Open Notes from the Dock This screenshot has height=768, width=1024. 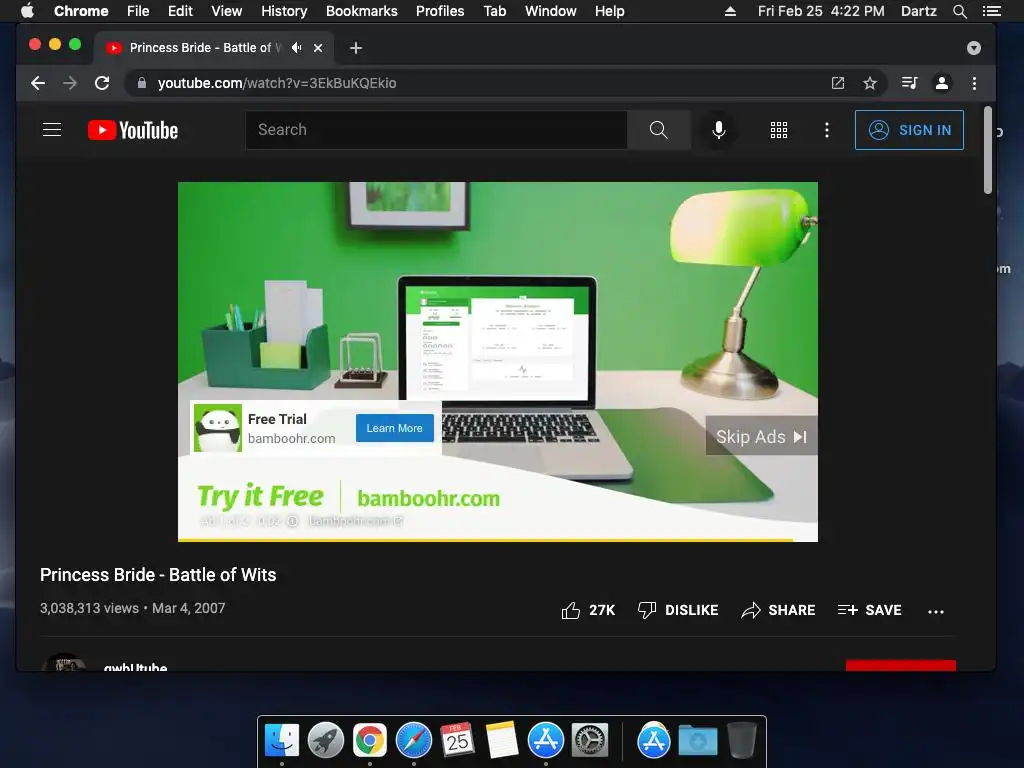click(x=502, y=740)
